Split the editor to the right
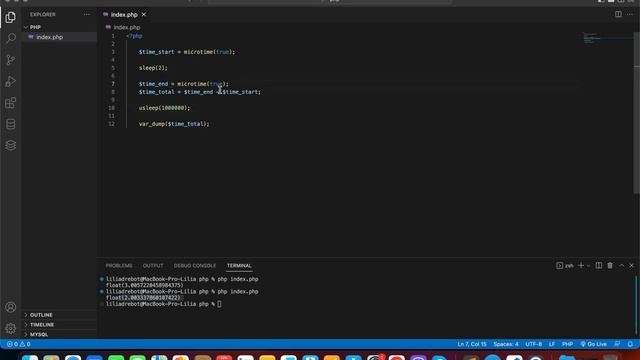This screenshot has width=640, height=360. point(618,14)
